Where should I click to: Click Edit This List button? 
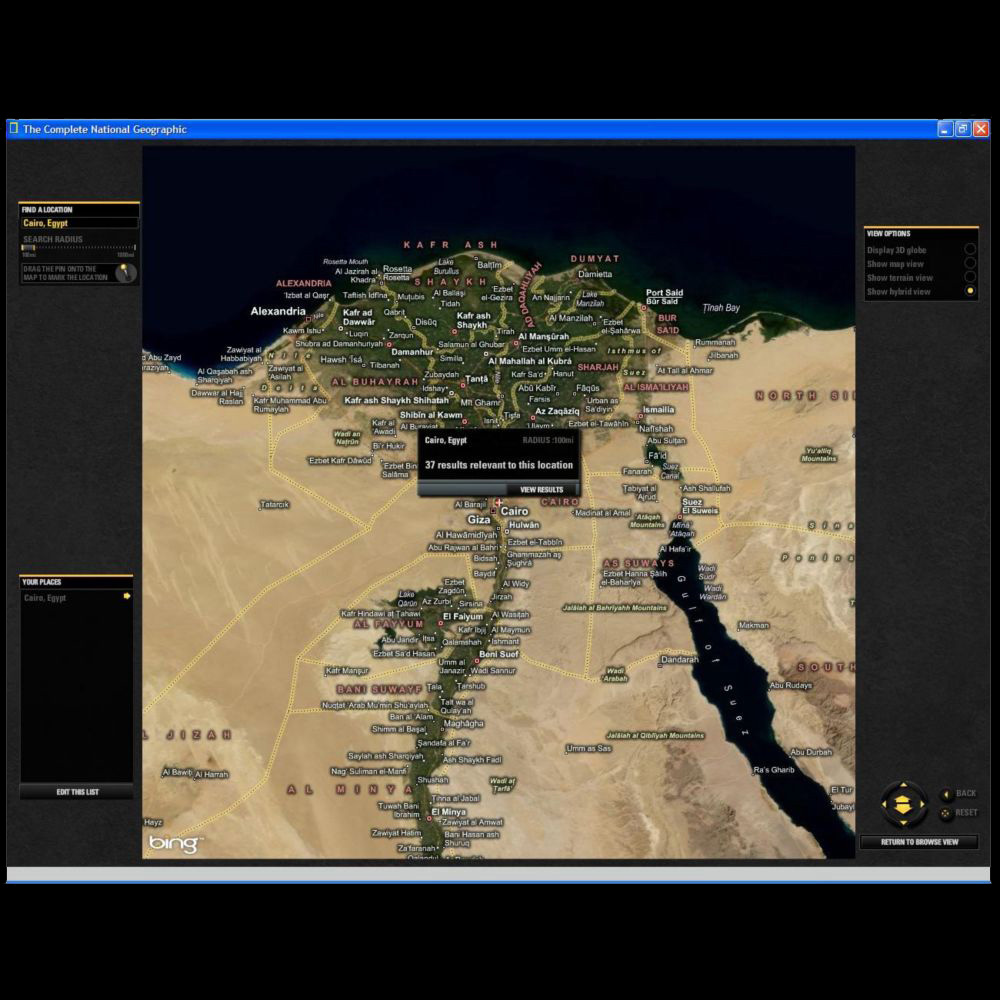point(77,792)
